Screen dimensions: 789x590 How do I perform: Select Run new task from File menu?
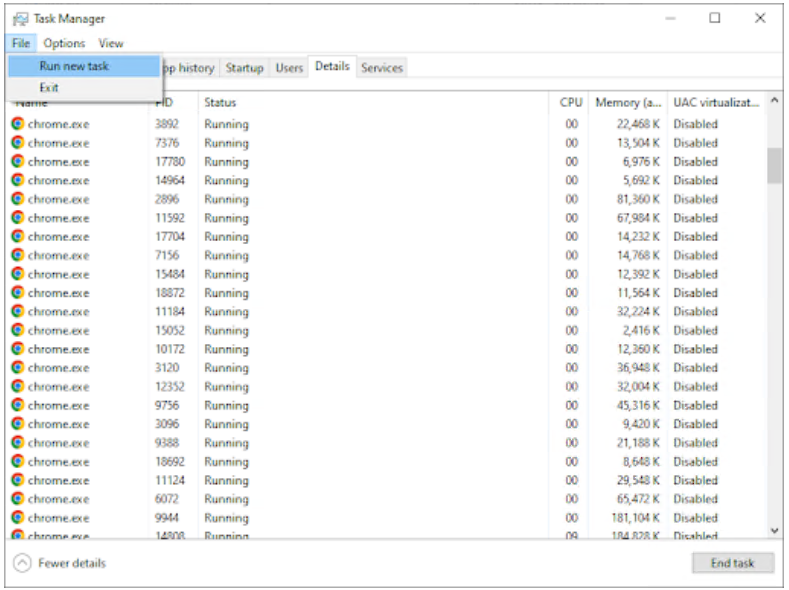tap(74, 66)
